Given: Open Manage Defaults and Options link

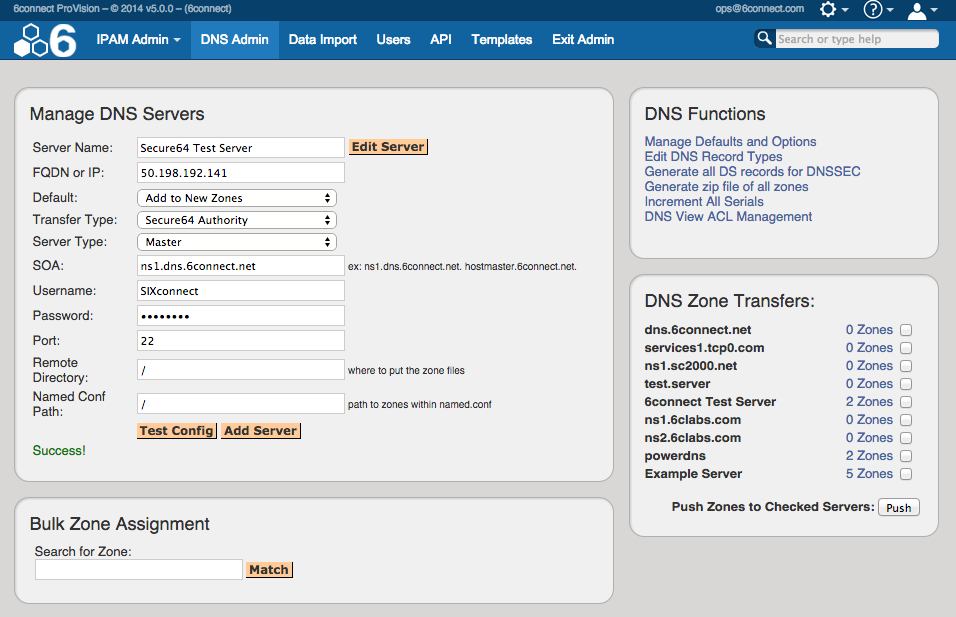Looking at the screenshot, I should pyautogui.click(x=730, y=141).
